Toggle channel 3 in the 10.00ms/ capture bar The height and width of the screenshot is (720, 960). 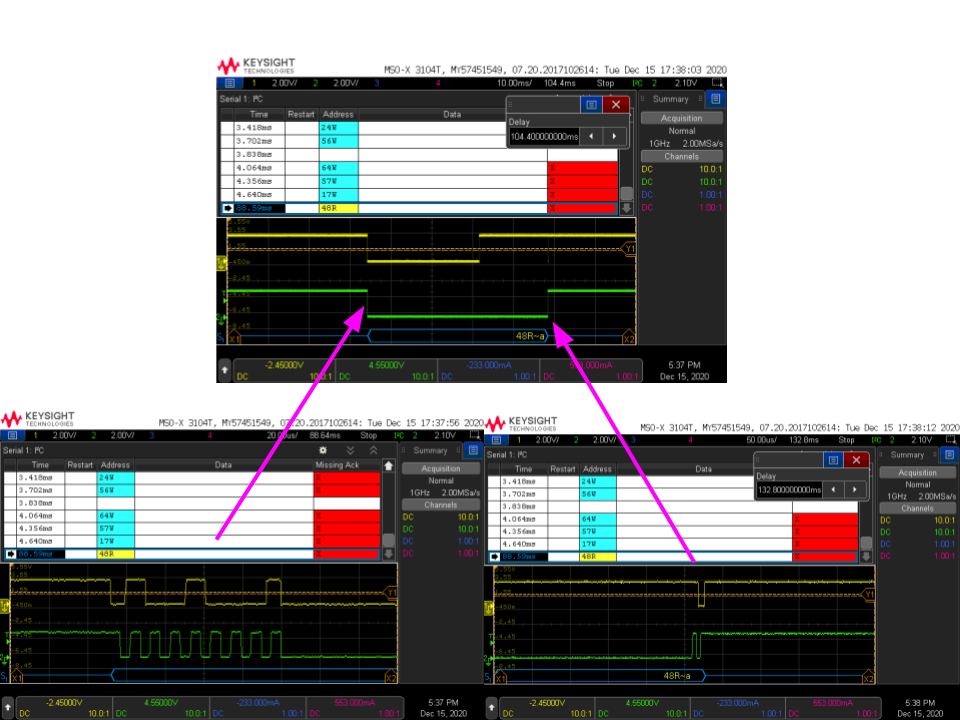[x=377, y=83]
